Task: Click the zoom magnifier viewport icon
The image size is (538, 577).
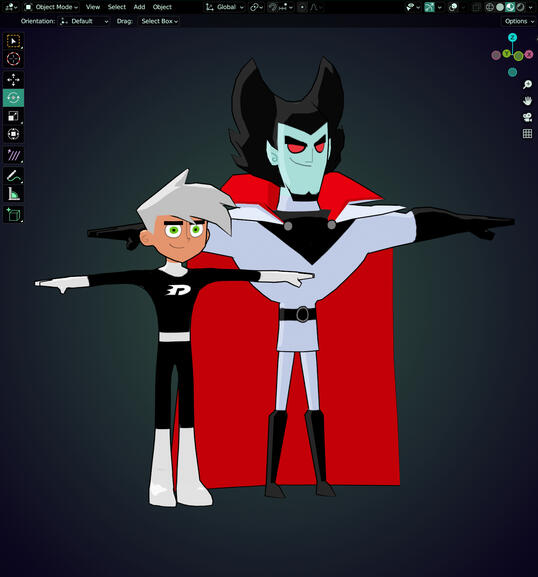Action: point(527,85)
